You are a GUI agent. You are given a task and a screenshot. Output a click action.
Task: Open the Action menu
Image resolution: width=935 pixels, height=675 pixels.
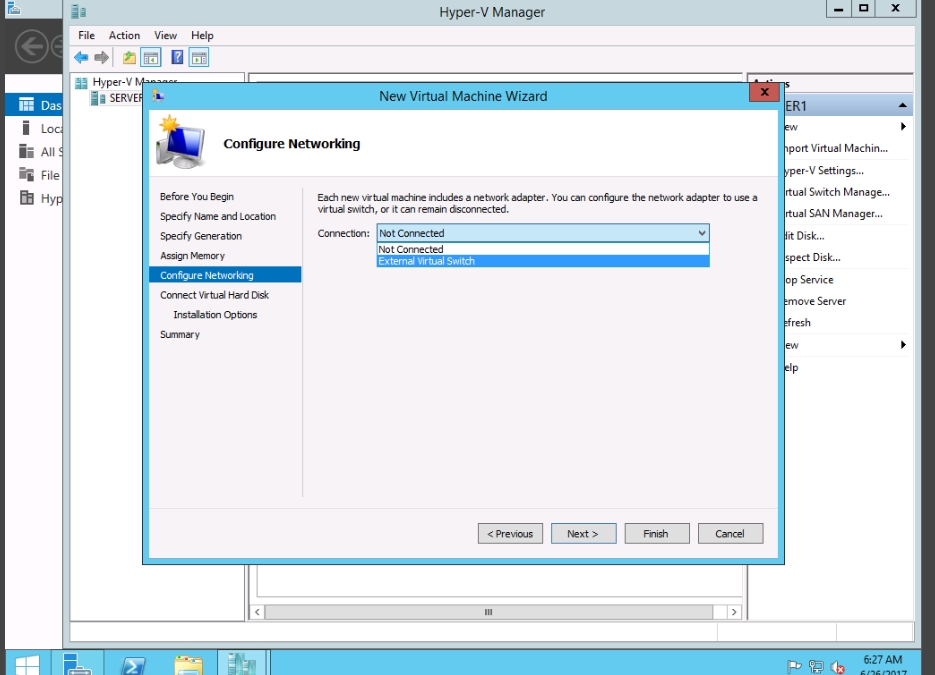pos(124,35)
